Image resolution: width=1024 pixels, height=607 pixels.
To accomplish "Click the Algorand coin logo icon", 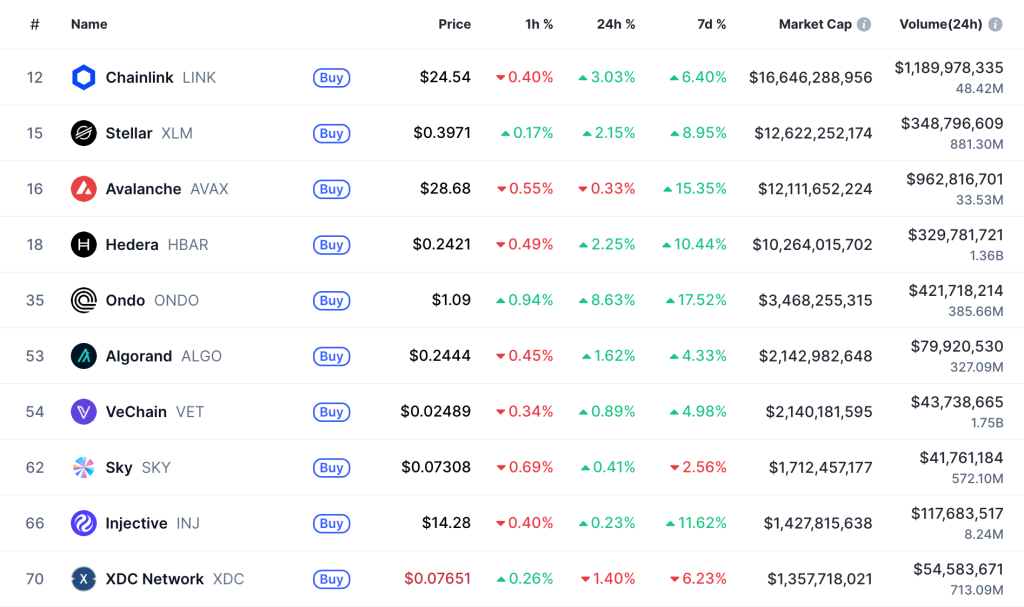I will 84,356.
